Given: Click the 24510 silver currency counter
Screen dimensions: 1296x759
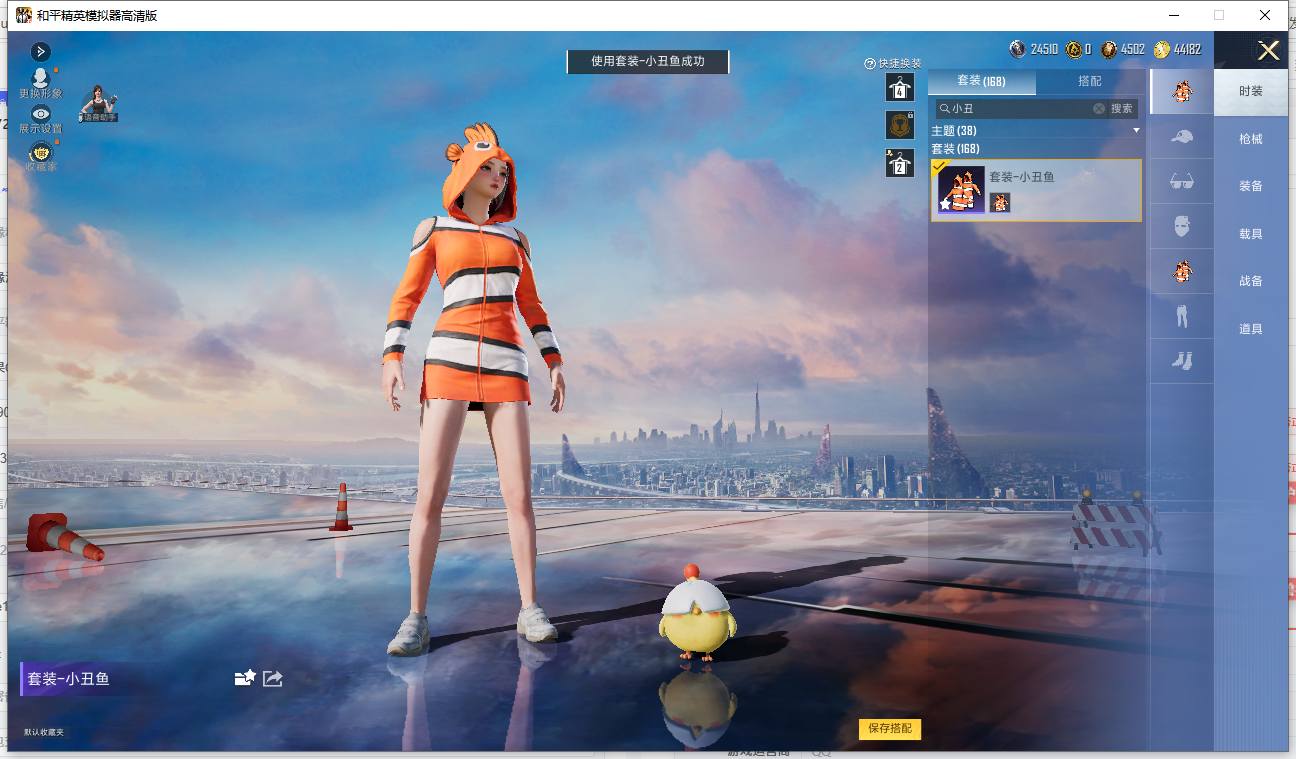Looking at the screenshot, I should point(1034,49).
